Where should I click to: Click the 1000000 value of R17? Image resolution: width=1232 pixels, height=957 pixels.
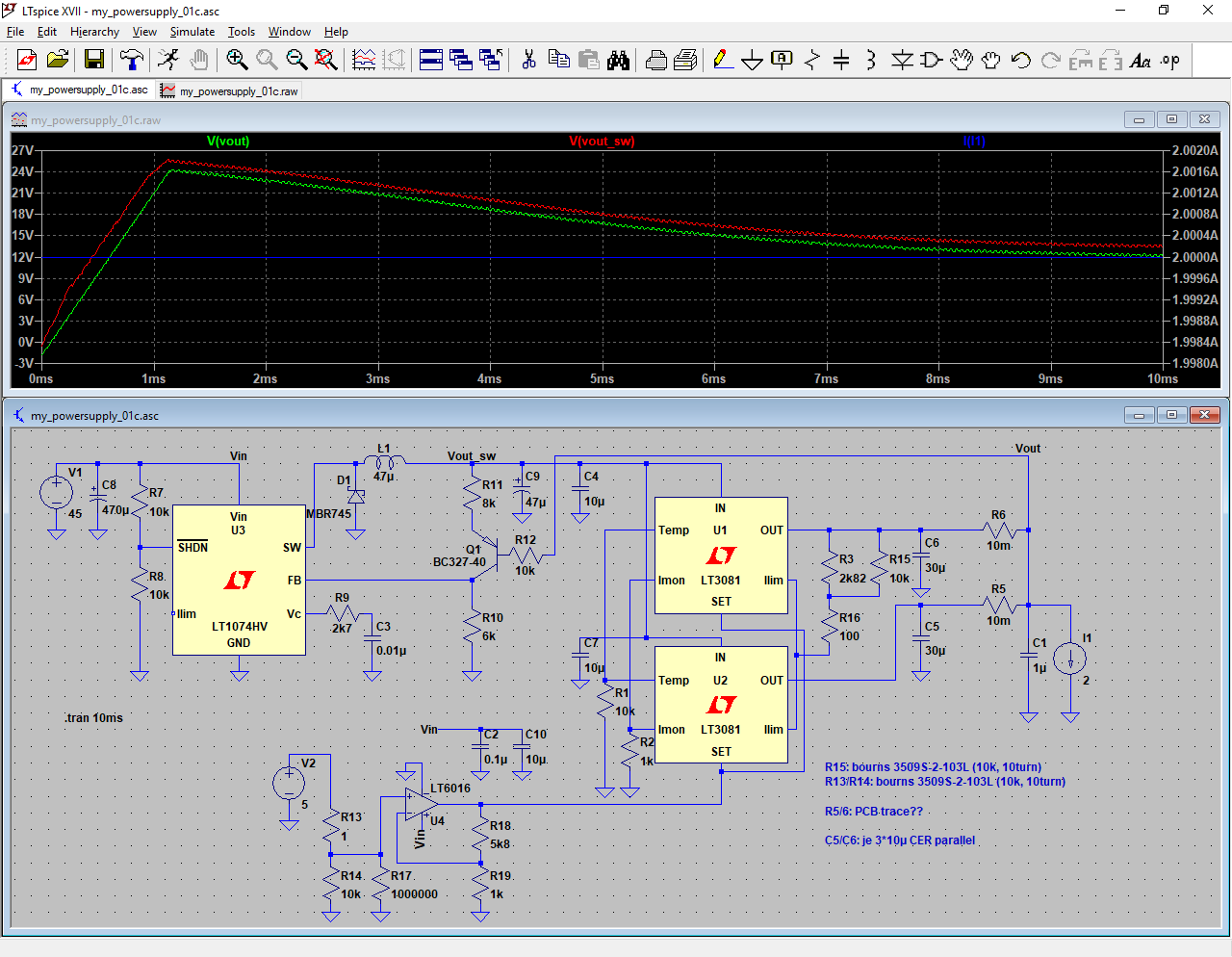click(414, 894)
